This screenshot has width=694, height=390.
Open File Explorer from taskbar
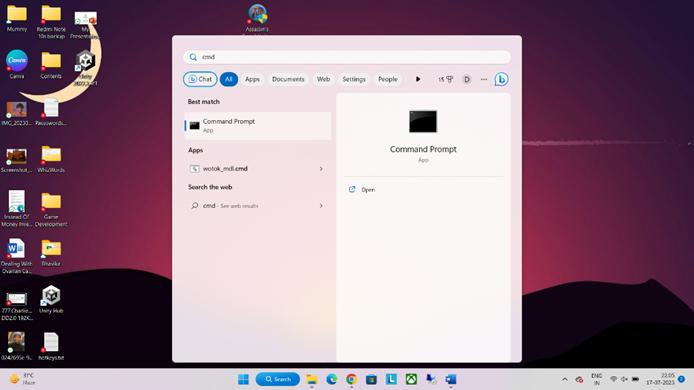[312, 379]
